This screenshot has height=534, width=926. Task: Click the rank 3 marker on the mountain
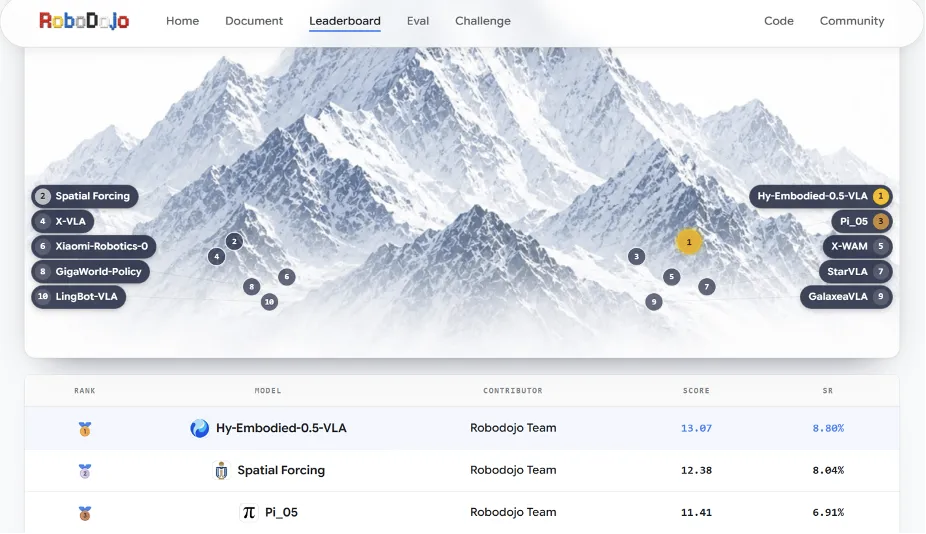coord(636,256)
